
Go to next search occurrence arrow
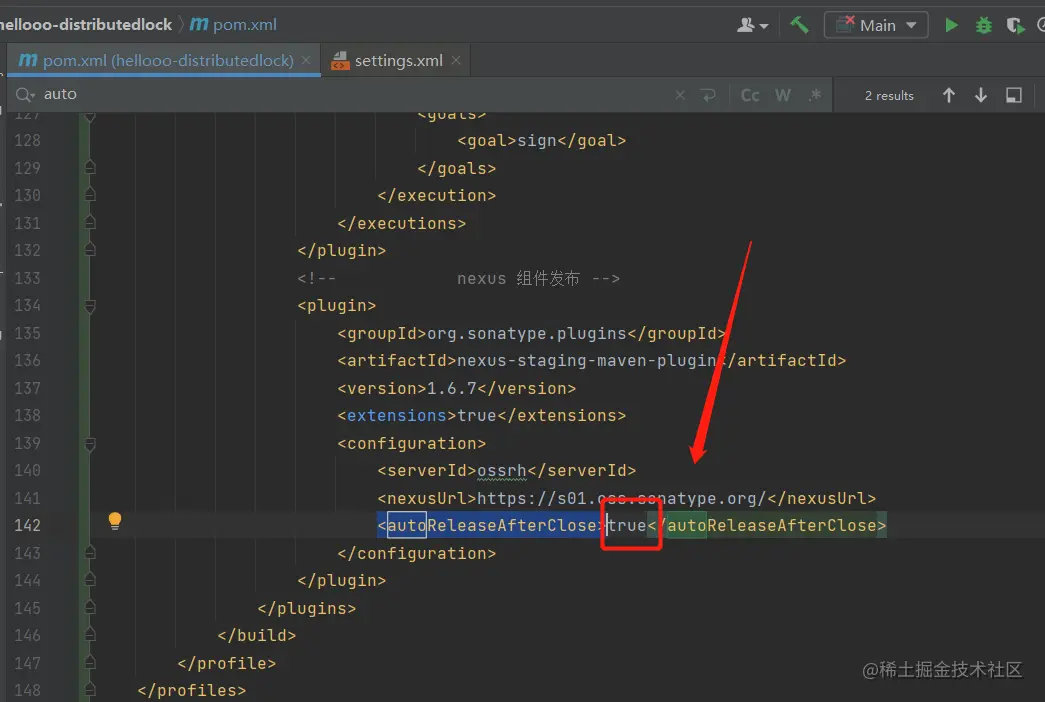[980, 95]
